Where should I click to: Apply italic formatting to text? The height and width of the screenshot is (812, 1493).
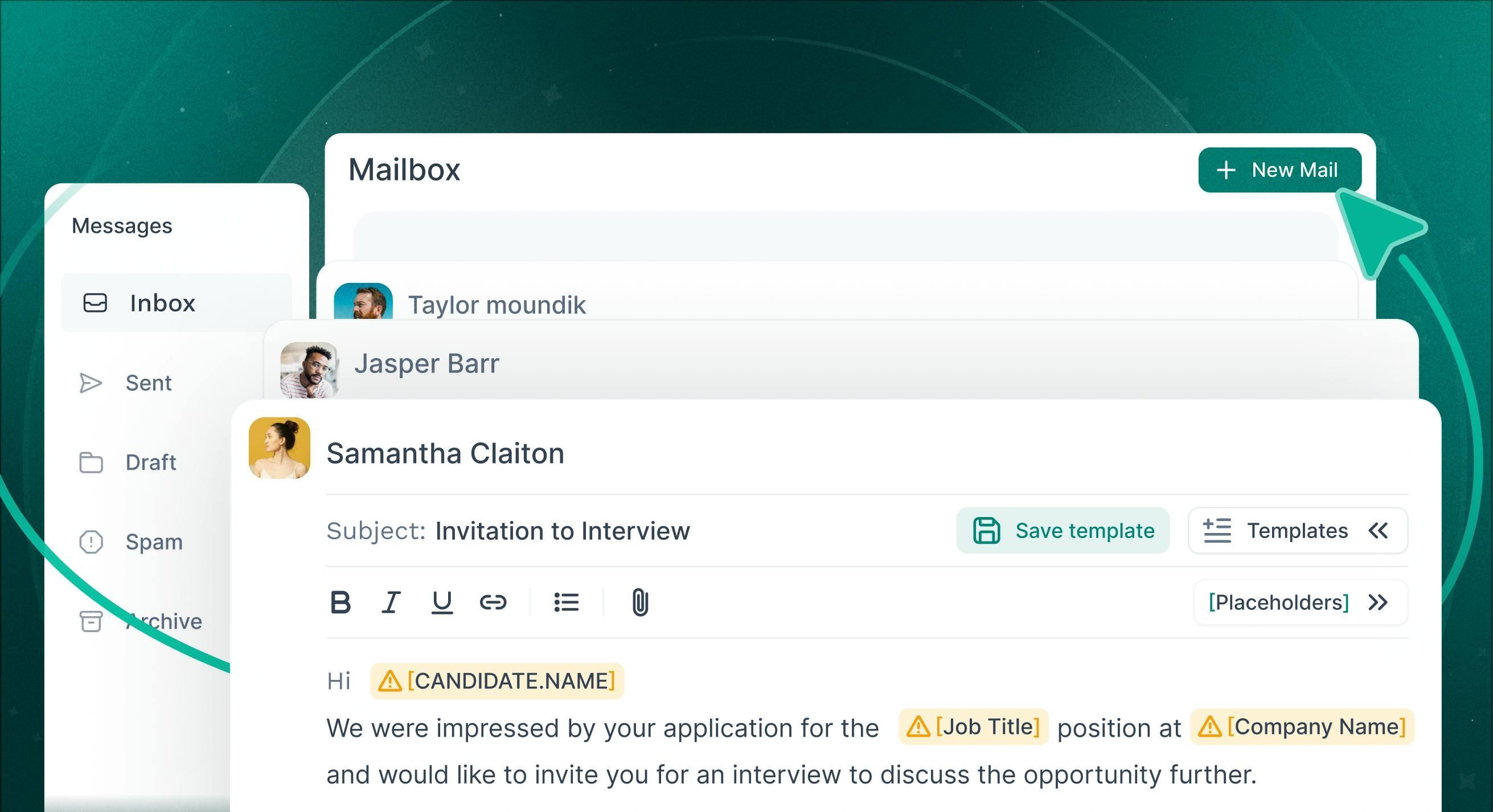coord(391,602)
